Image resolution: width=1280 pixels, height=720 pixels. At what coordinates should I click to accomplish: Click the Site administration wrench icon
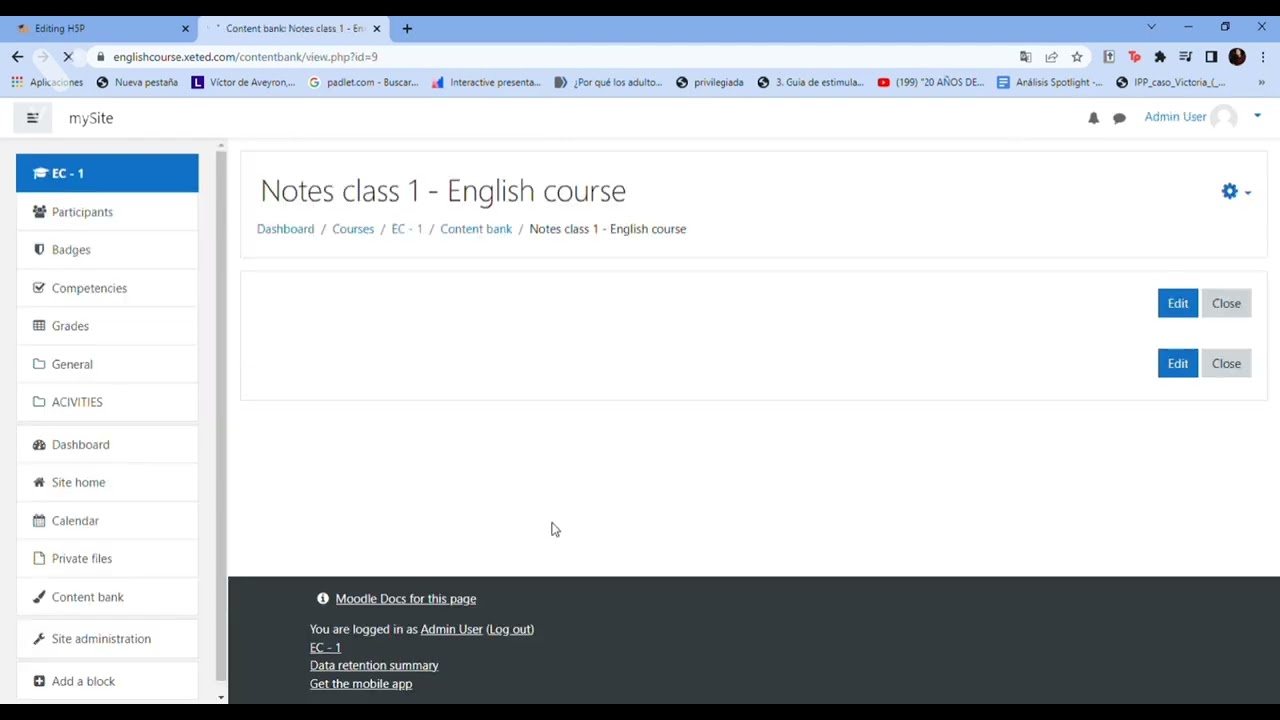pos(39,639)
